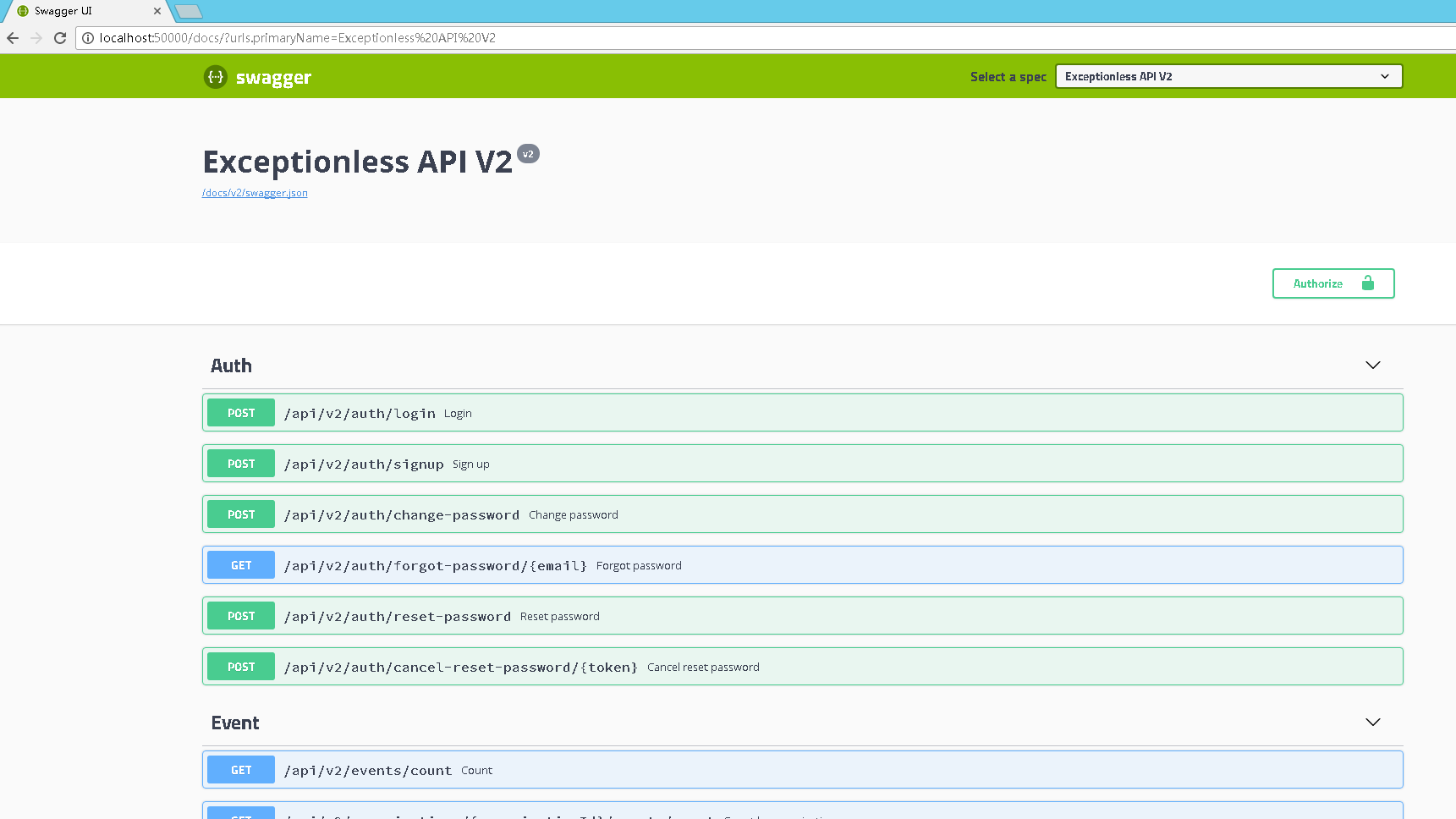
Task: Collapse the Auth section chevron
Action: point(1373,366)
